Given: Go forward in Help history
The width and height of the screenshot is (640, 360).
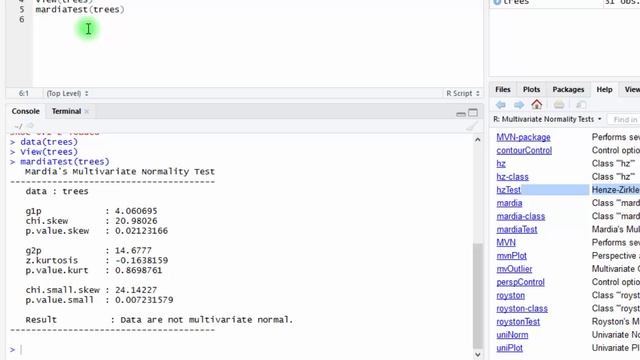Looking at the screenshot, I should click(x=519, y=105).
